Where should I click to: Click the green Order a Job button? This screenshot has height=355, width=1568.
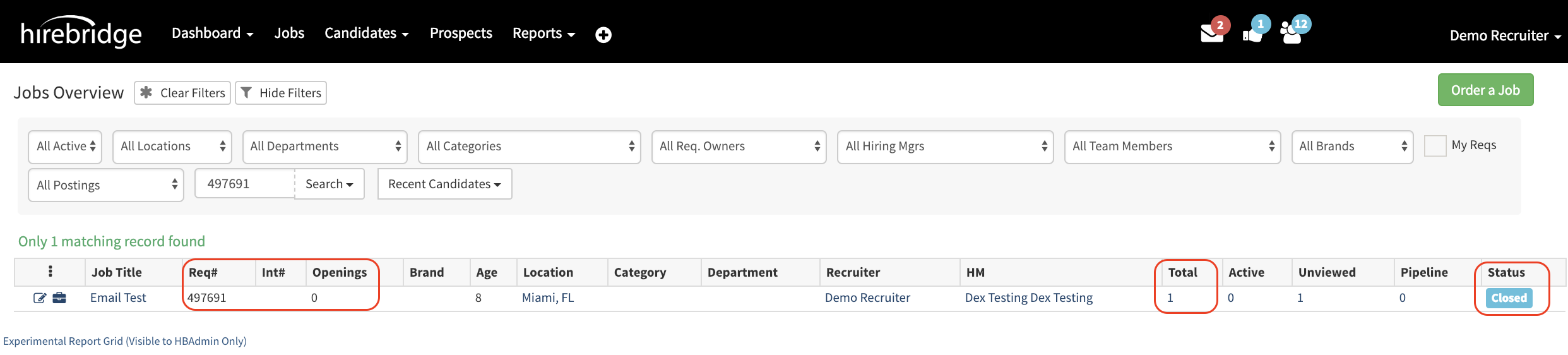pyautogui.click(x=1486, y=90)
